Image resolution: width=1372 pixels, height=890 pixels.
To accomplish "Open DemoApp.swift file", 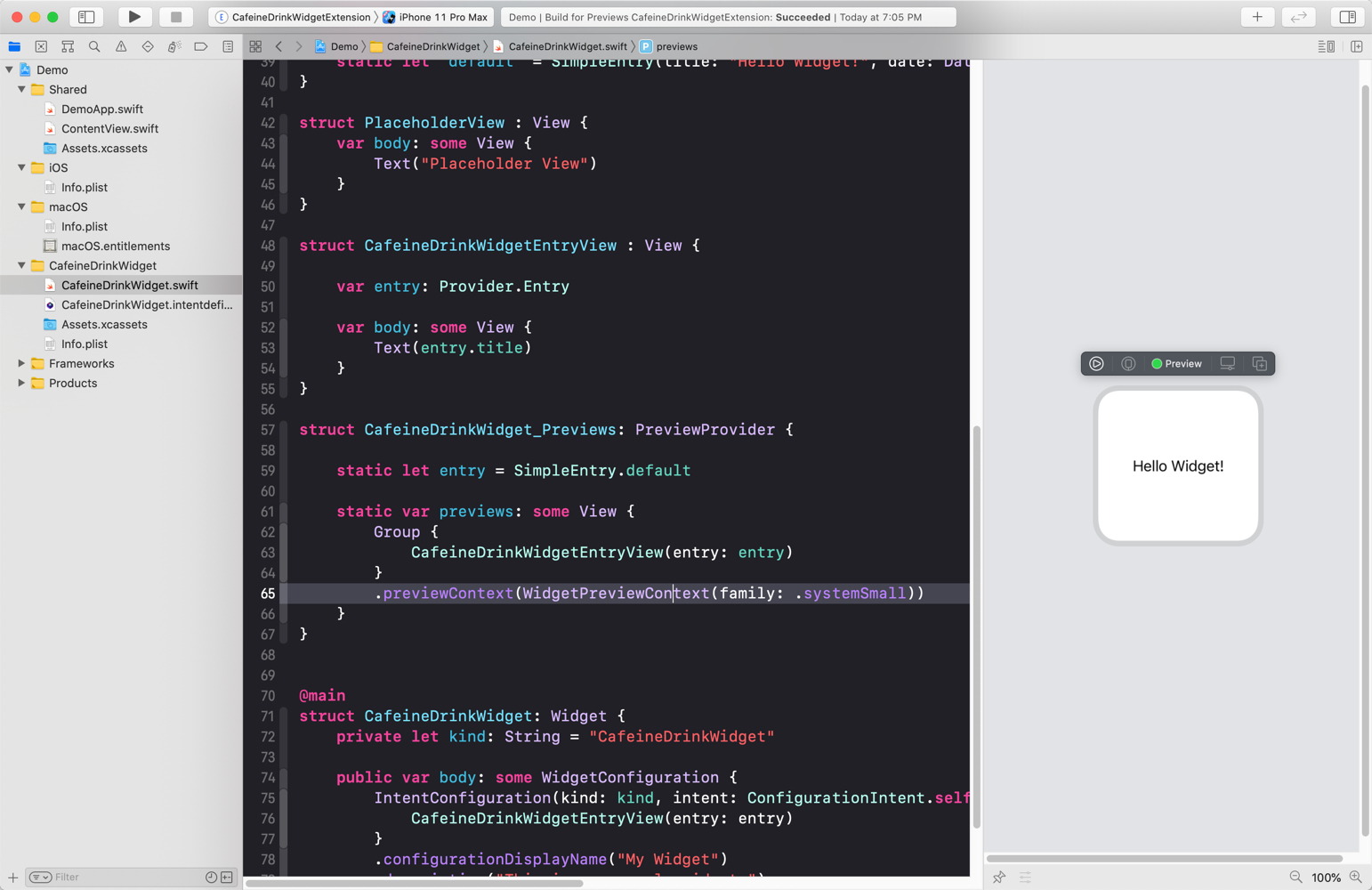I will tap(101, 109).
